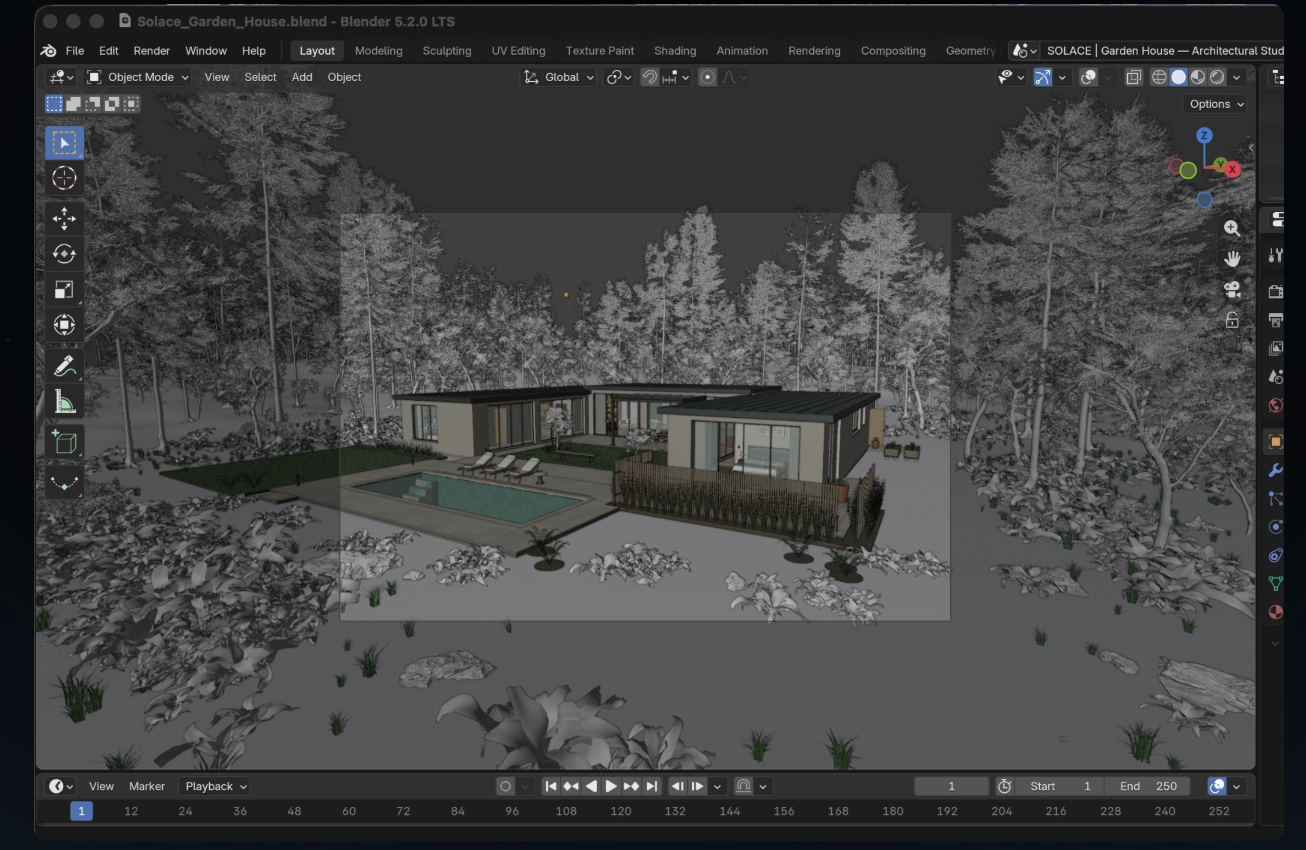Image resolution: width=1306 pixels, height=850 pixels.
Task: Toggle camera view with camera icon
Action: click(1232, 290)
